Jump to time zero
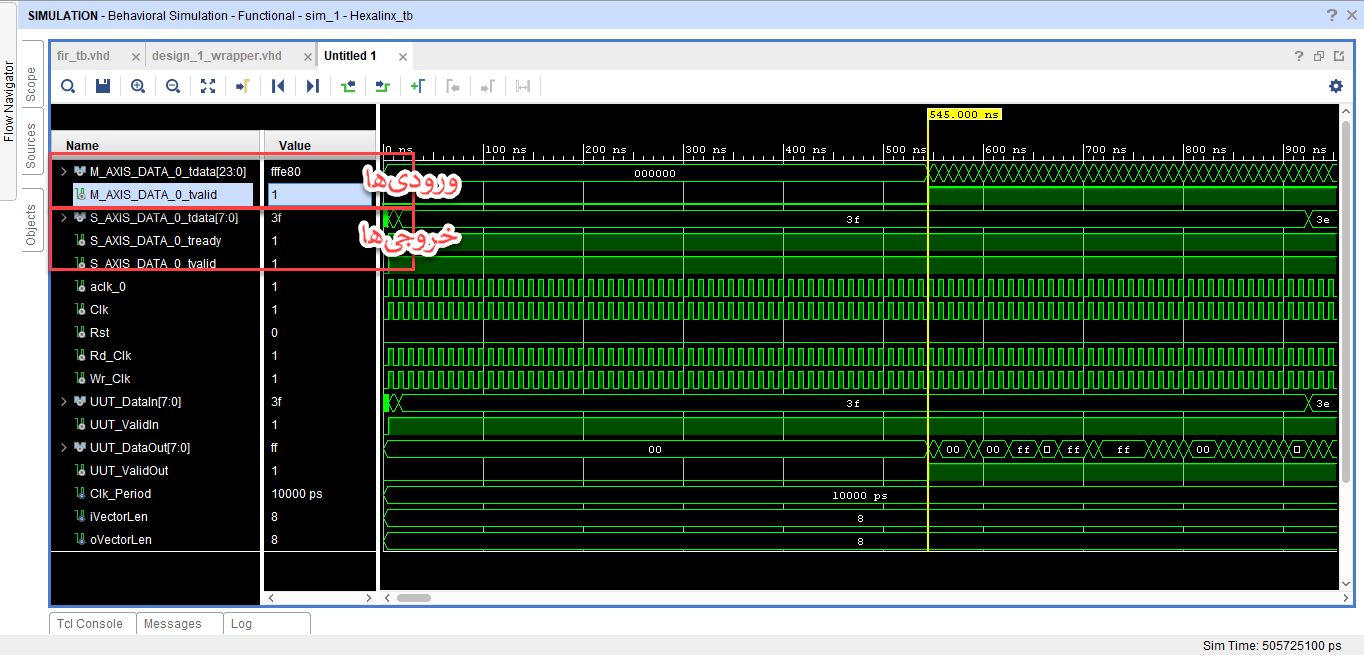 click(278, 87)
